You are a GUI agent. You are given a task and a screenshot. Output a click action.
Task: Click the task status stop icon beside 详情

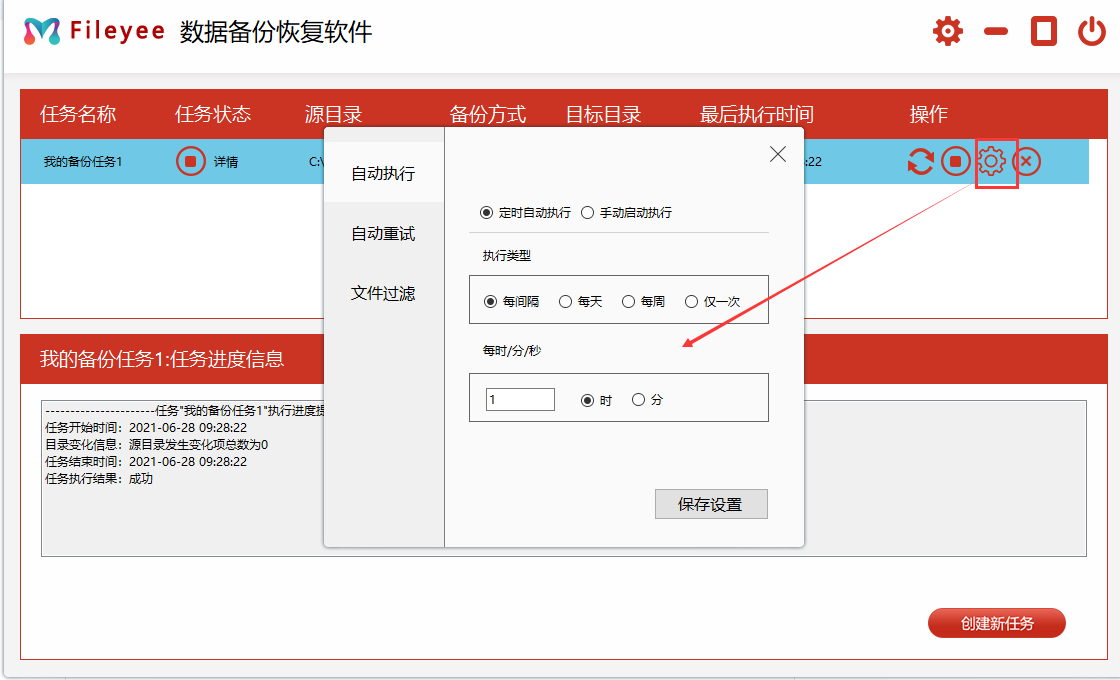click(190, 161)
